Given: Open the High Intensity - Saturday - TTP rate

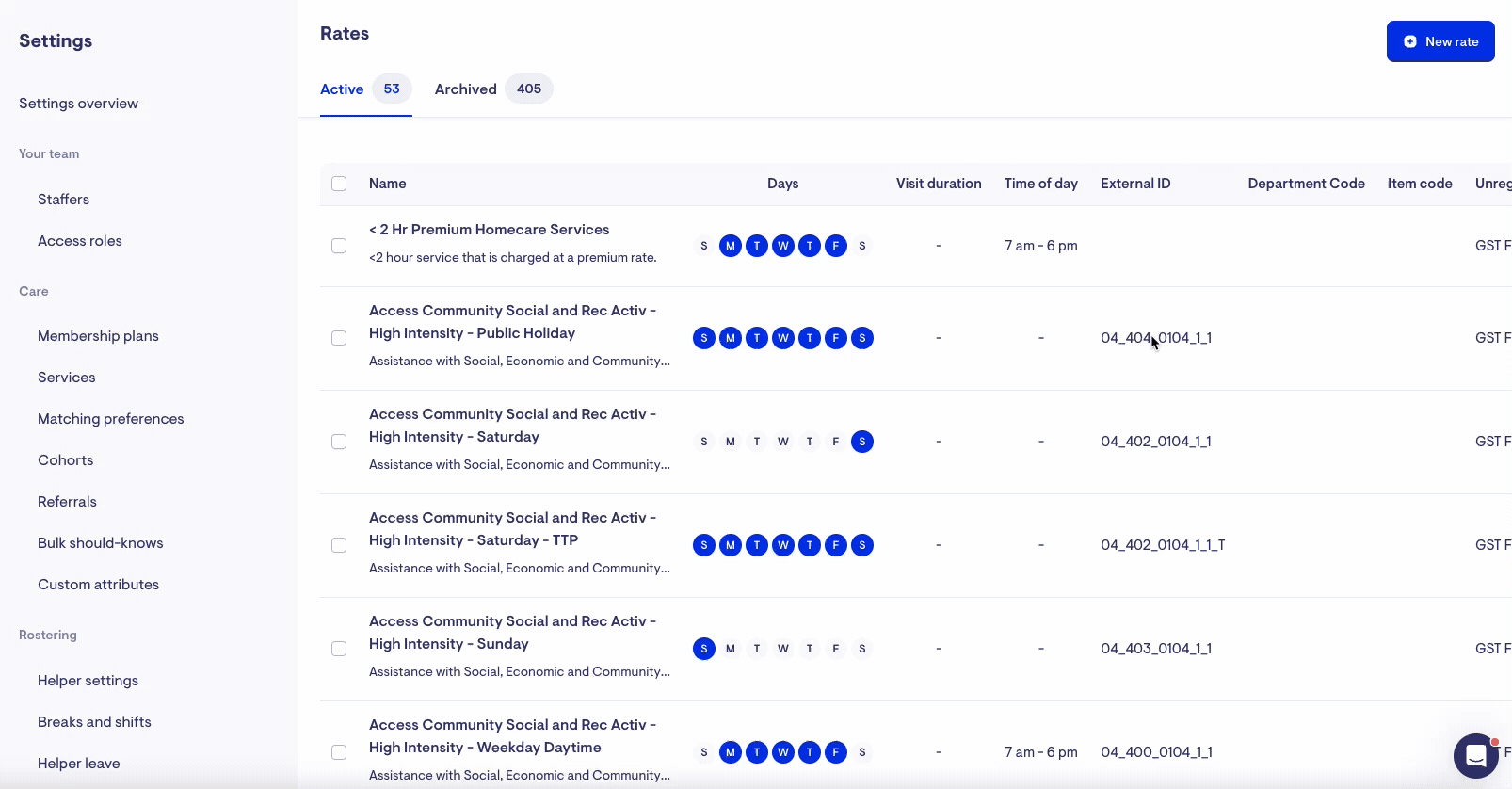Looking at the screenshot, I should pyautogui.click(x=512, y=529).
